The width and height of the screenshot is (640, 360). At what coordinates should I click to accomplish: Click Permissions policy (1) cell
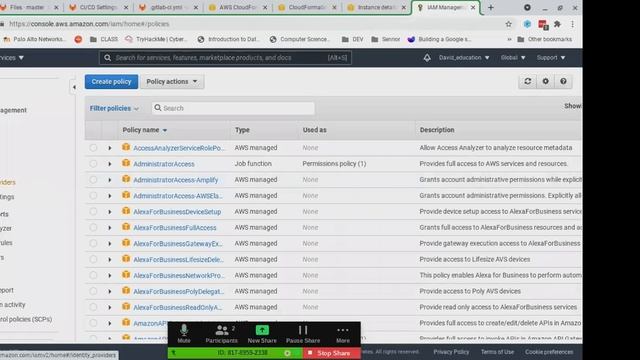click(334, 164)
